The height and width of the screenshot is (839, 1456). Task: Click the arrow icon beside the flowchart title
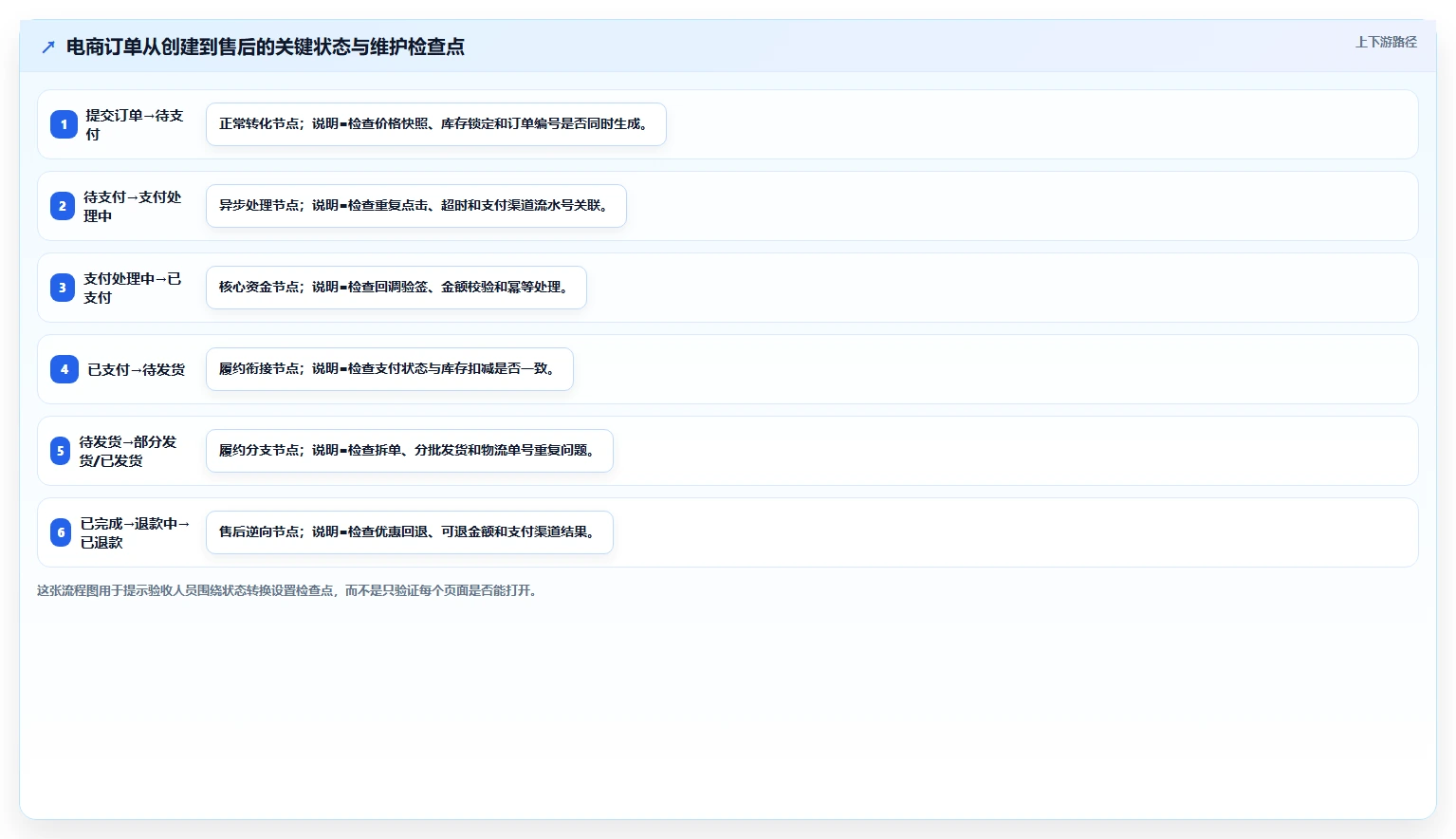[x=48, y=47]
